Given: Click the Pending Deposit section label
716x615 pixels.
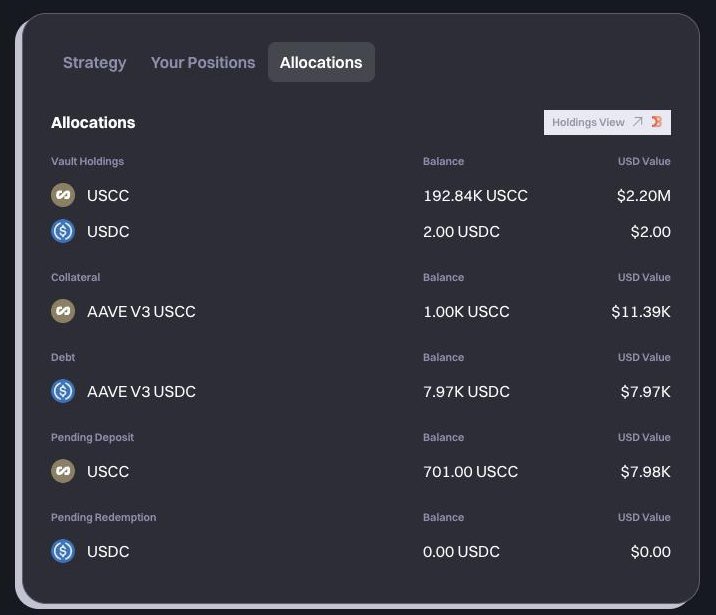Looking at the screenshot, I should click(92, 437).
